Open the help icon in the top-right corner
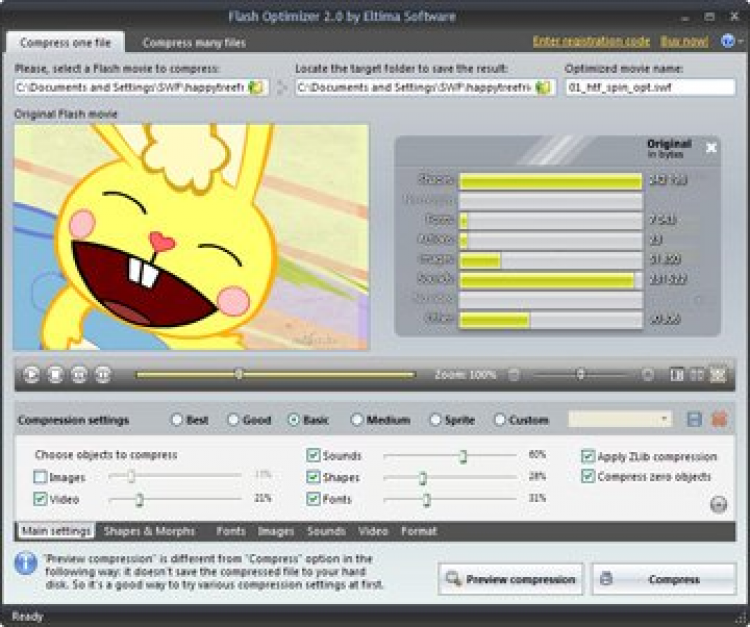The image size is (750, 627). click(727, 42)
